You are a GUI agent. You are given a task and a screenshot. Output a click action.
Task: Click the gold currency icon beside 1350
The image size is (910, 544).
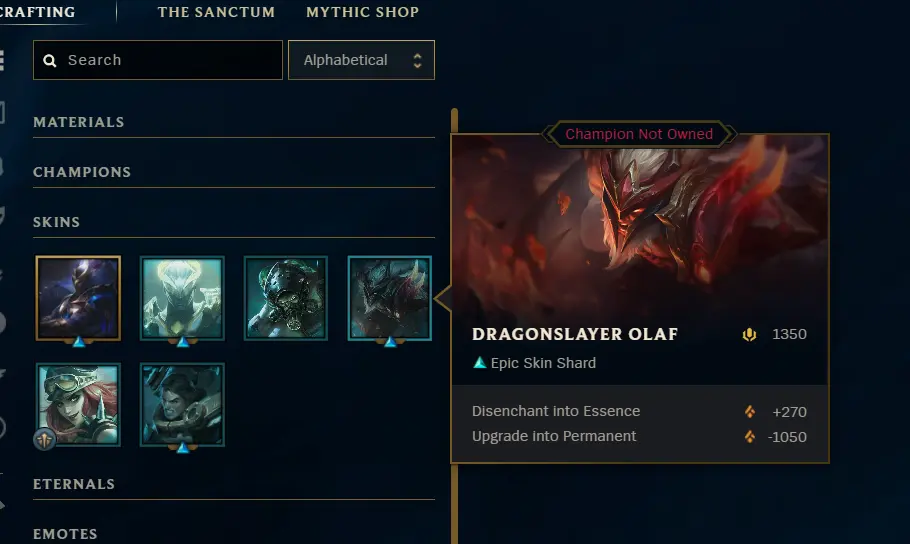[749, 334]
